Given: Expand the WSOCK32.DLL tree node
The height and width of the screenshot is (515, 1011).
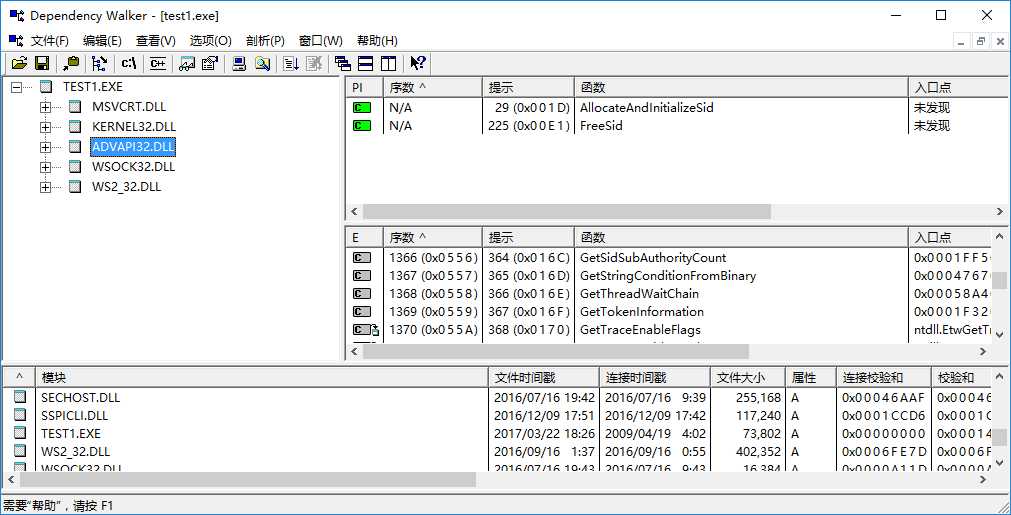Looking at the screenshot, I should coord(45,167).
